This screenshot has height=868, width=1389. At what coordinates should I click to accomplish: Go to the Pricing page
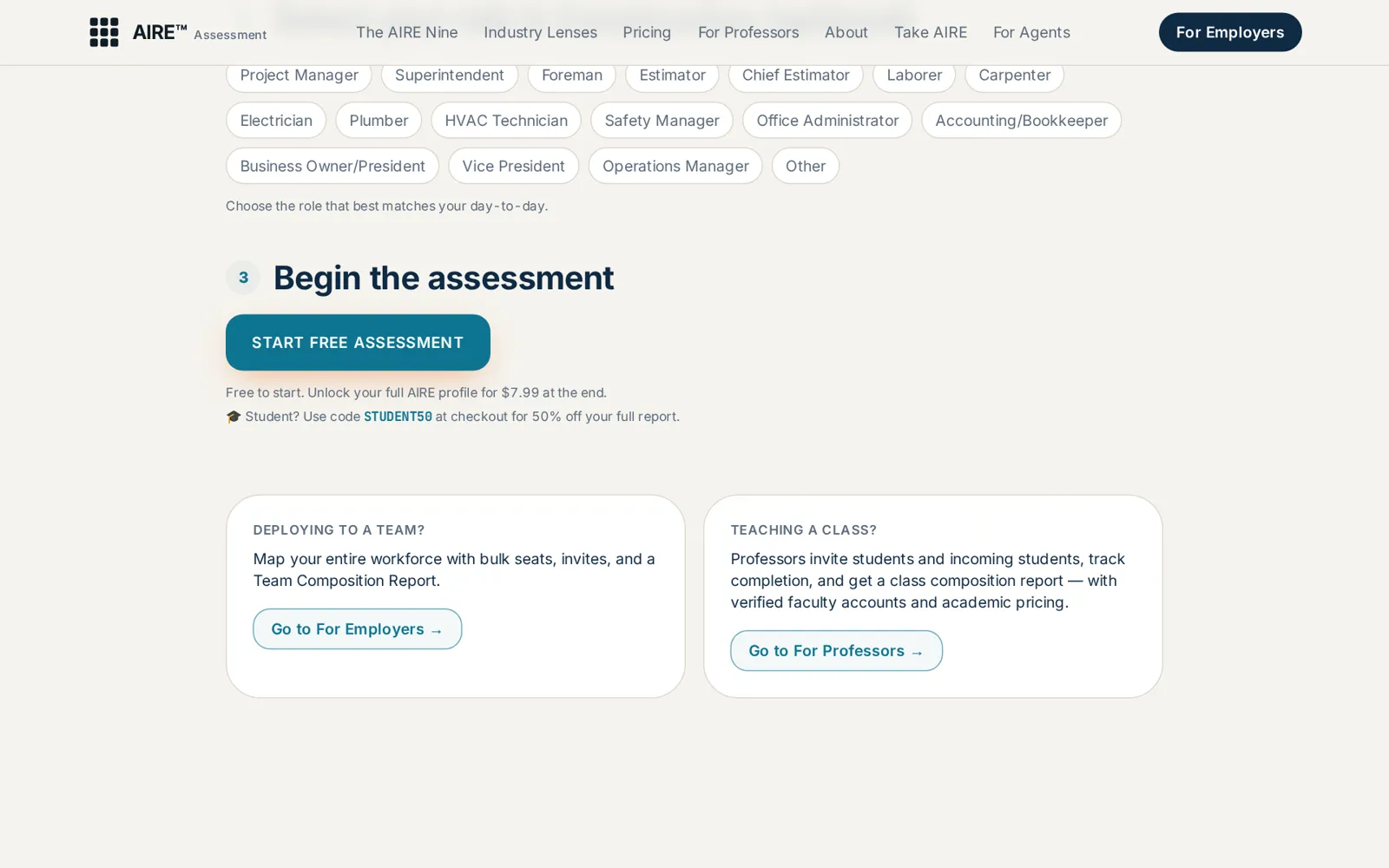[647, 32]
